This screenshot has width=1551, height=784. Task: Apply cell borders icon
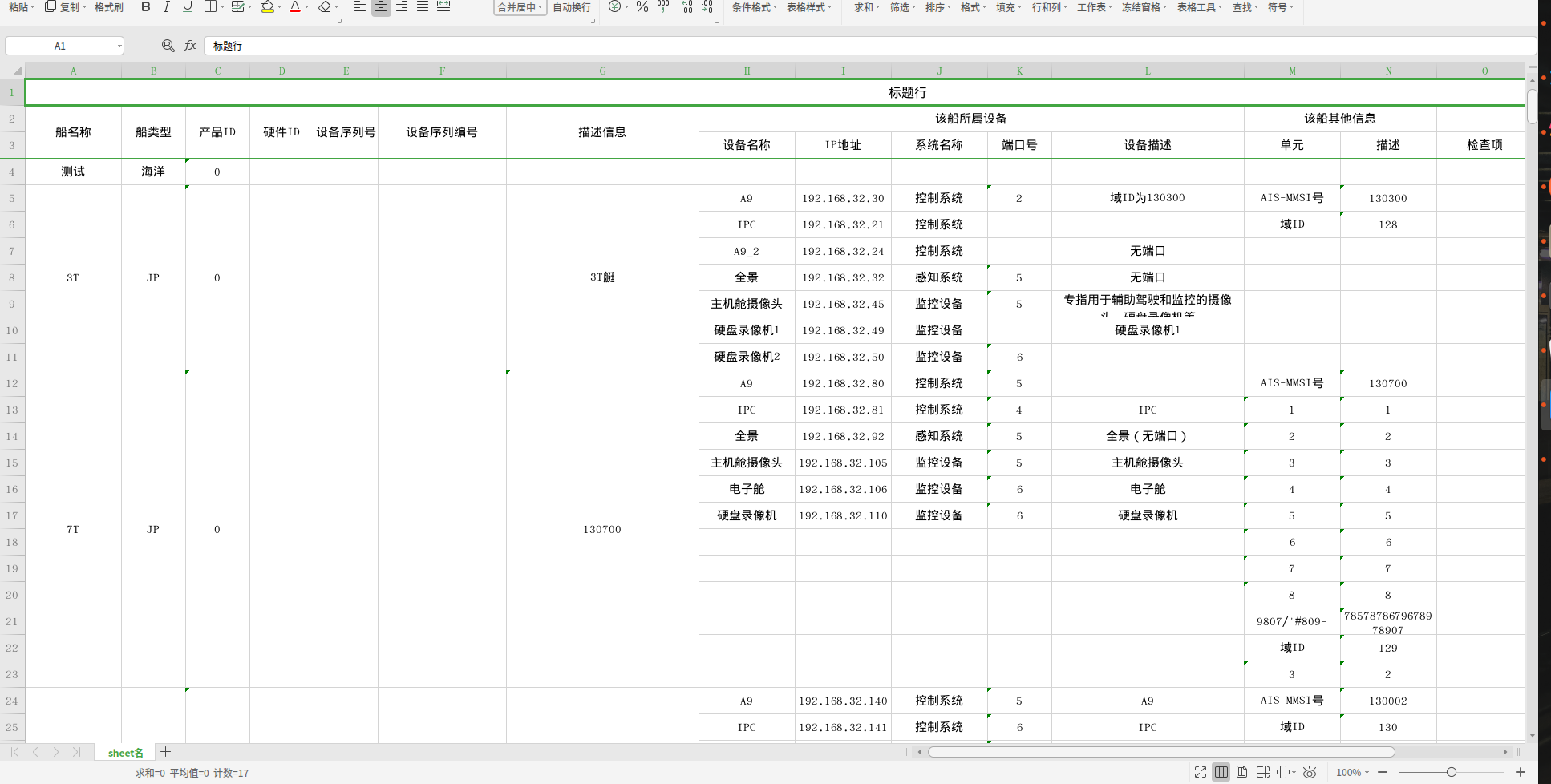[x=210, y=6]
